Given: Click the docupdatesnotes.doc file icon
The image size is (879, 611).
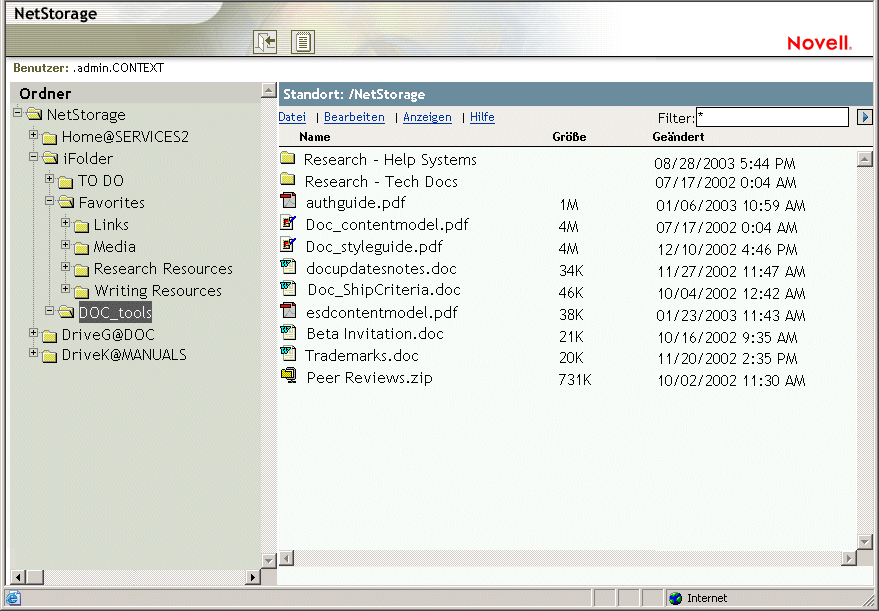Looking at the screenshot, I should click(x=288, y=266).
